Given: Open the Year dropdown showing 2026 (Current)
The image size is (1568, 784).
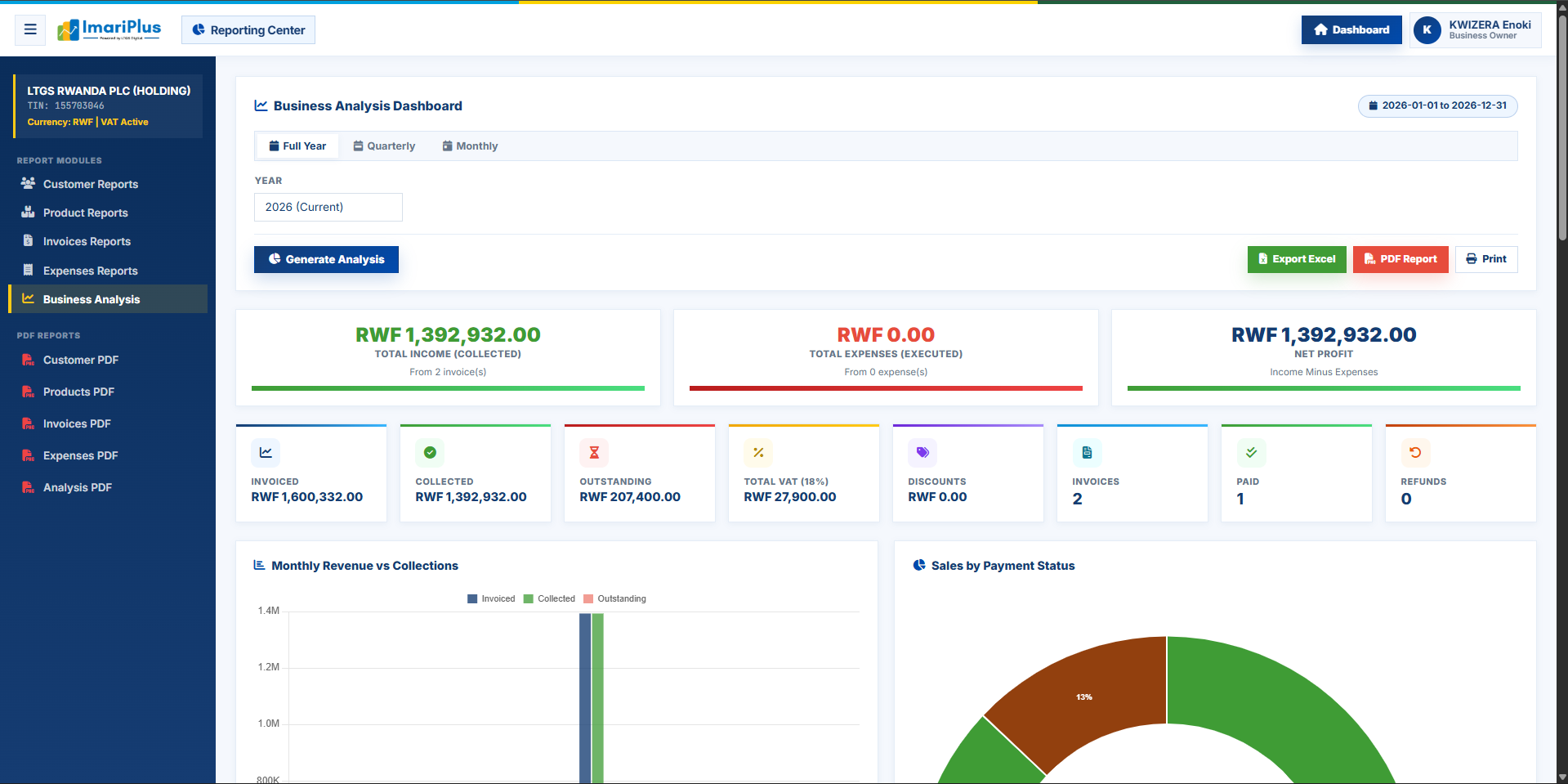Looking at the screenshot, I should 328,207.
